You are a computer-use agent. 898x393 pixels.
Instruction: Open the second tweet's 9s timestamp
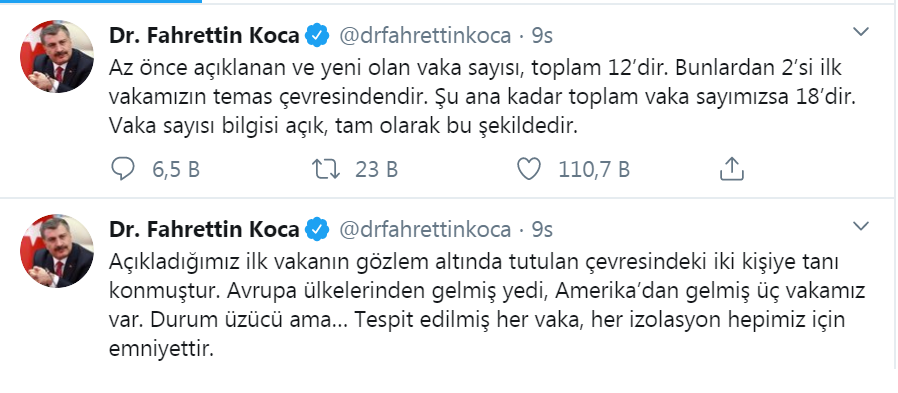coord(542,229)
